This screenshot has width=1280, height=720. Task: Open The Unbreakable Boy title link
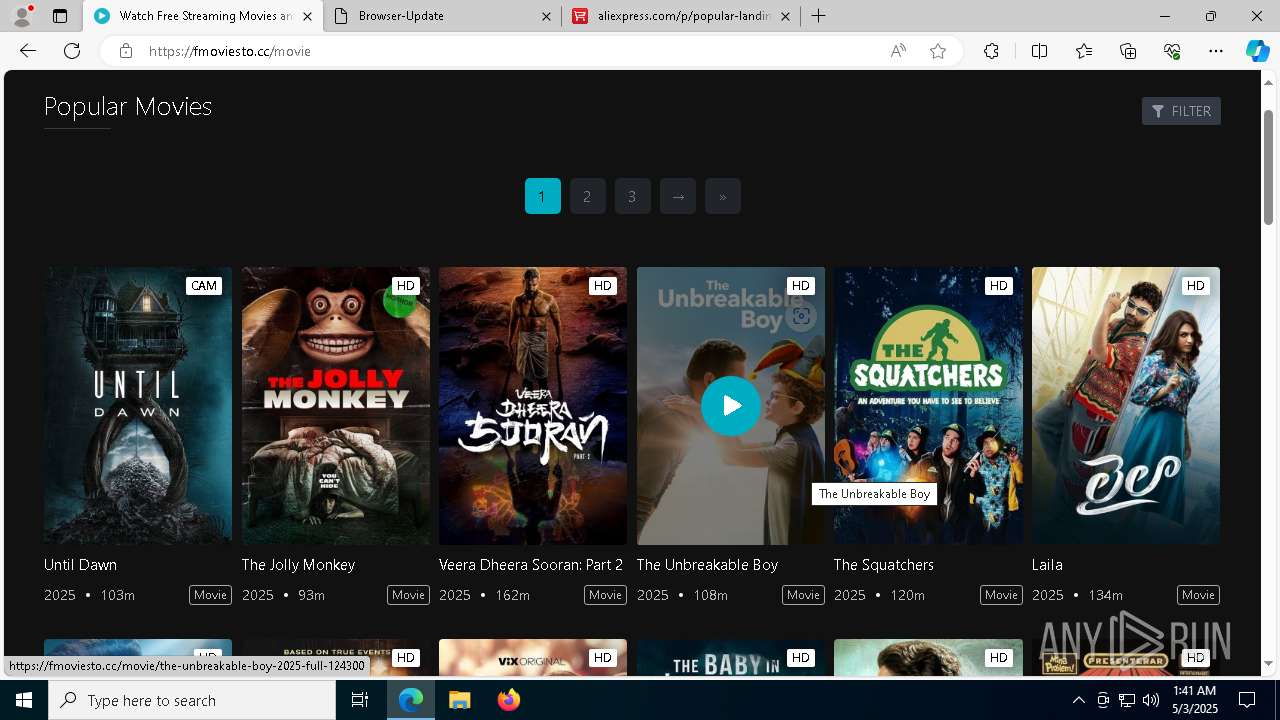pyautogui.click(x=707, y=565)
